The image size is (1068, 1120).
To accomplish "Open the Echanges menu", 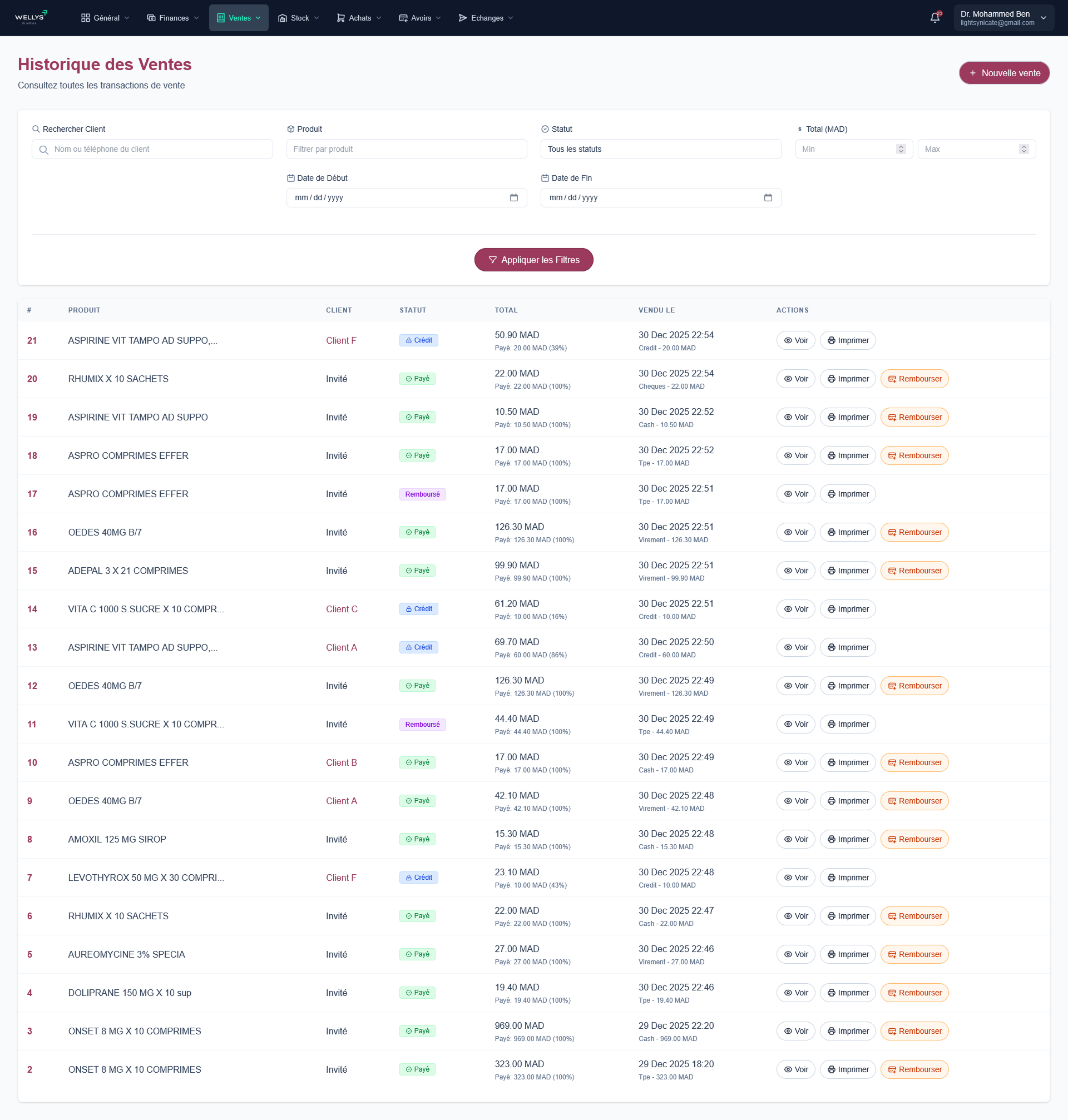I will pyautogui.click(x=486, y=18).
